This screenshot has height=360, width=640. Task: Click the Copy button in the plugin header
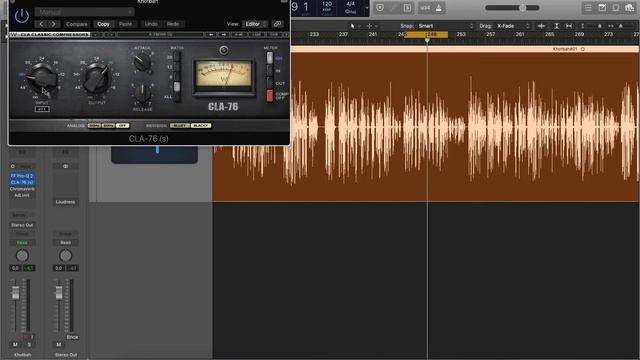[103, 24]
